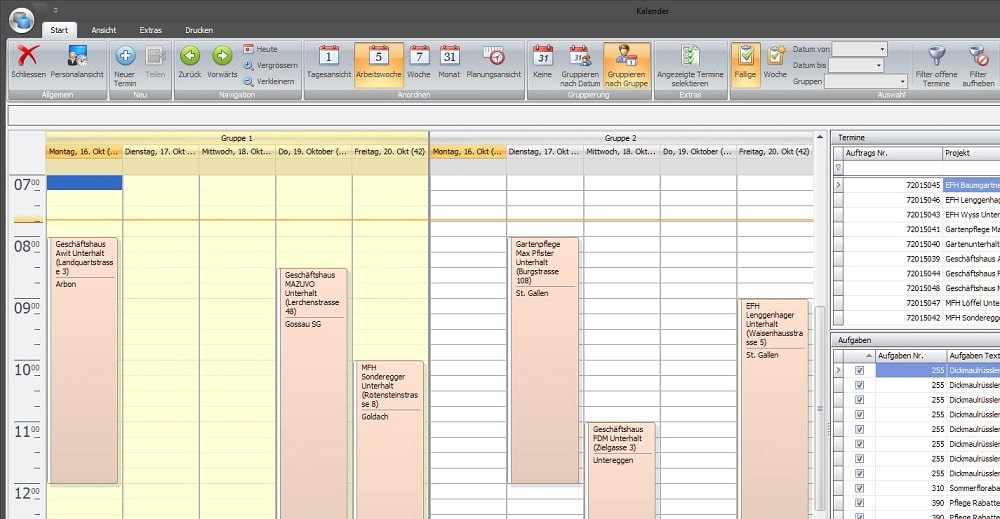Select the EFH Lenggenhager Unterhalt appointment
The height and width of the screenshot is (519, 1000).
pos(774,408)
